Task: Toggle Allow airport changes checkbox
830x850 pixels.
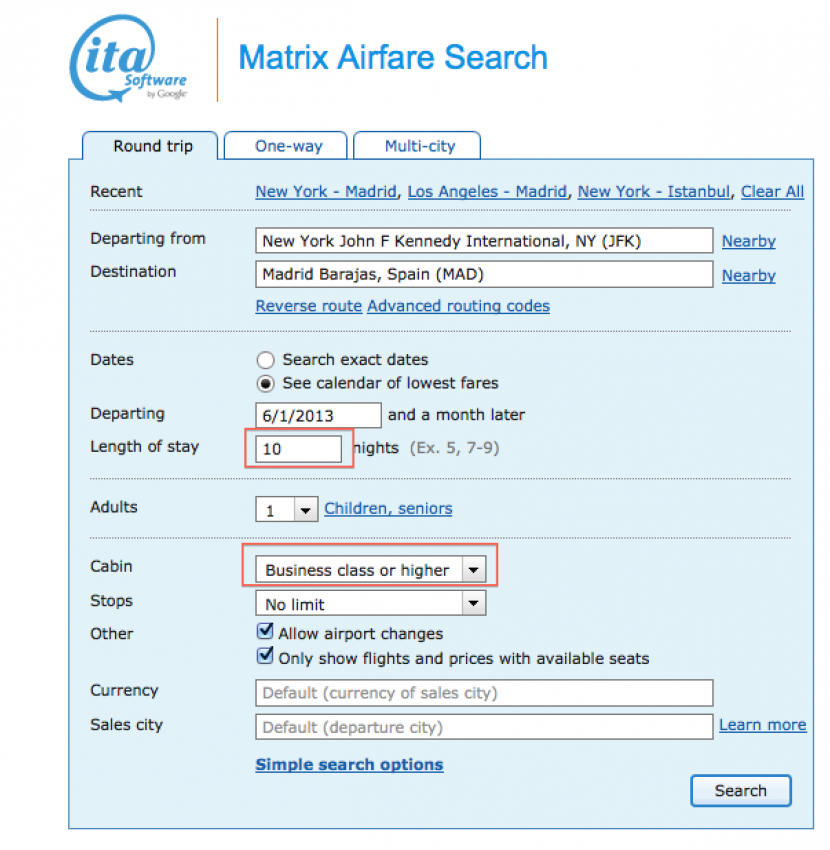Action: tap(265, 632)
